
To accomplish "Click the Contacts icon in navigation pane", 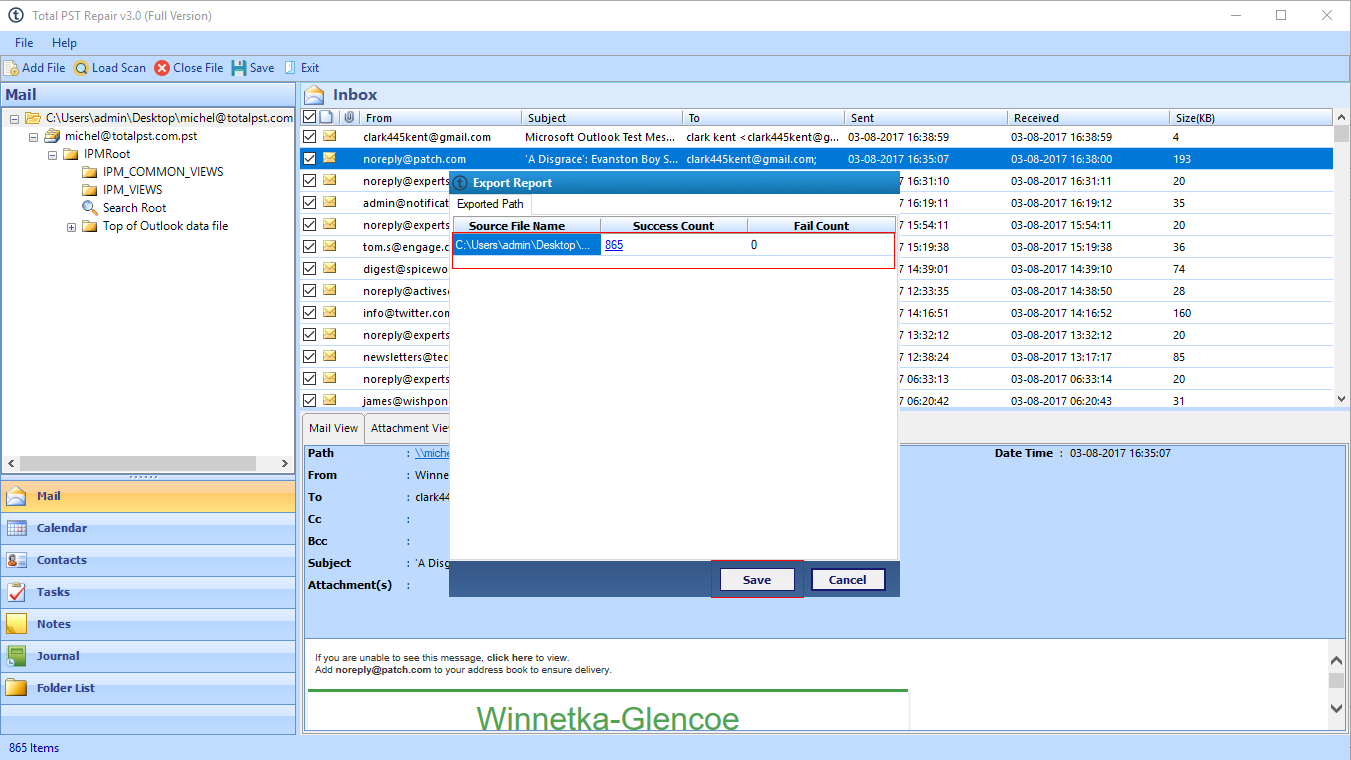I will [16, 560].
